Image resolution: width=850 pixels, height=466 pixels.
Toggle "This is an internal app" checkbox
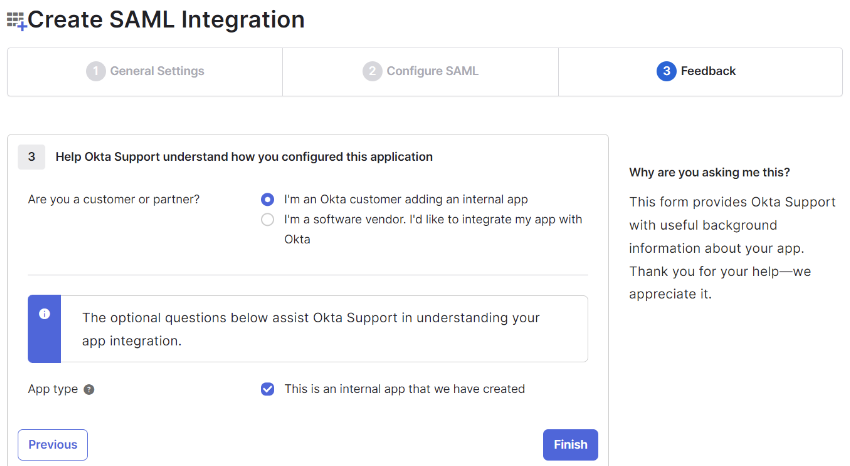267,389
